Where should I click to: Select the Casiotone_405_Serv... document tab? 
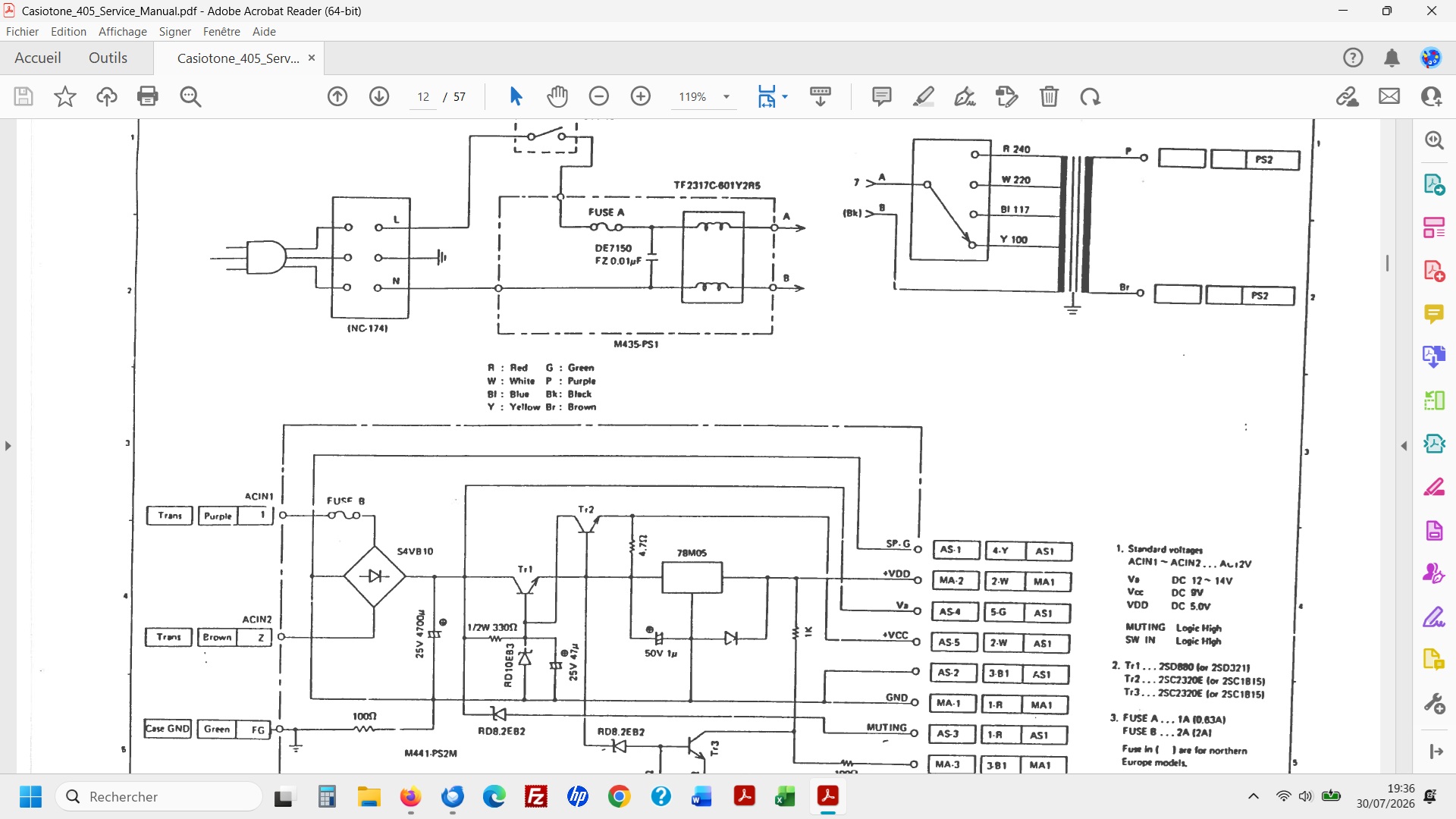[238, 58]
